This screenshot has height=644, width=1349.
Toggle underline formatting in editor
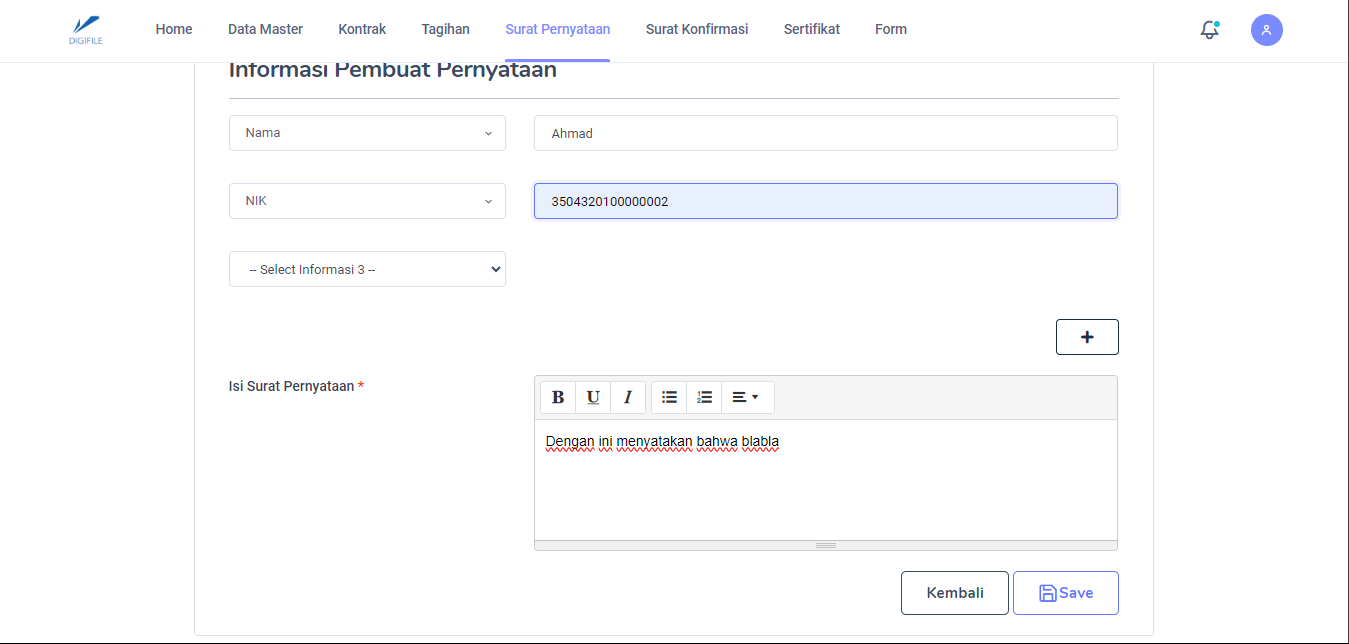[593, 397]
